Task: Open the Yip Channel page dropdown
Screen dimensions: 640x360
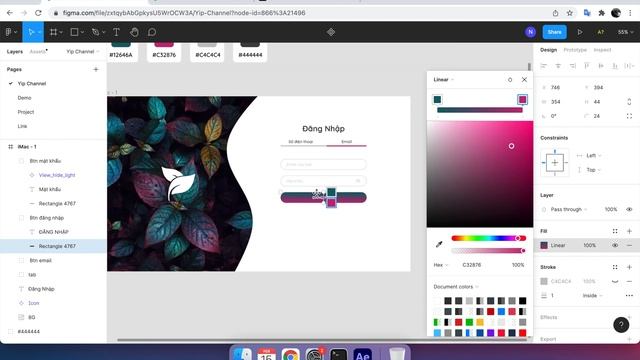Action: click(82, 51)
